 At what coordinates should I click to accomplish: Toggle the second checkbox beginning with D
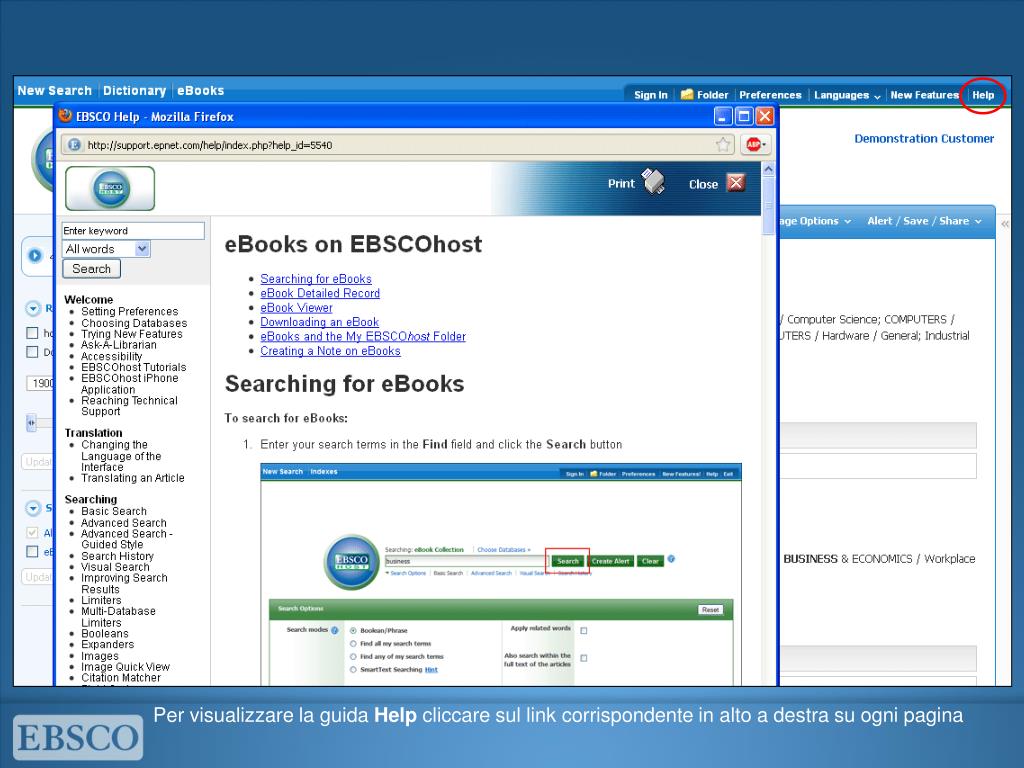coord(32,352)
